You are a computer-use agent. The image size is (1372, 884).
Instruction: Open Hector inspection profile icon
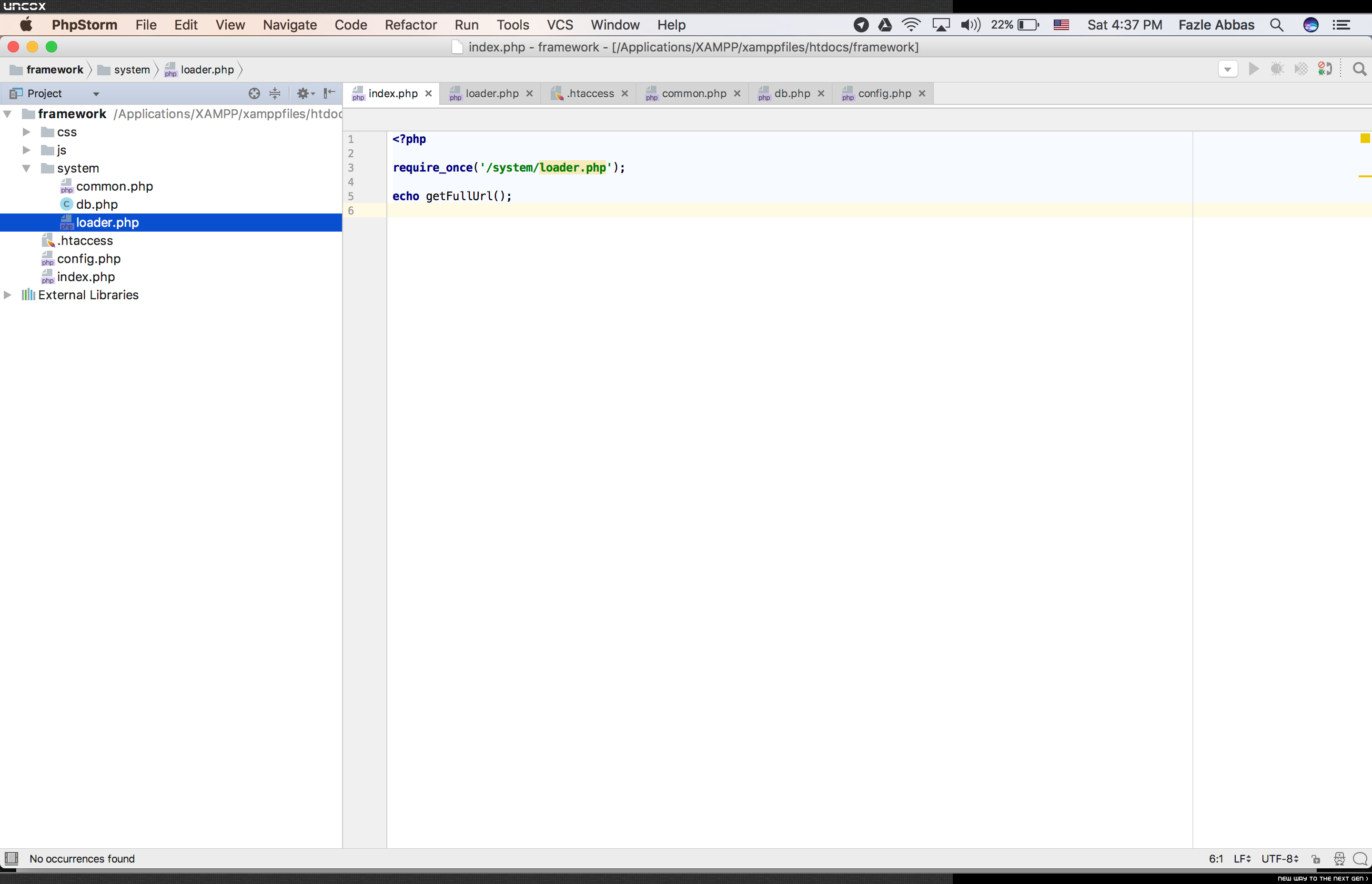1339,859
